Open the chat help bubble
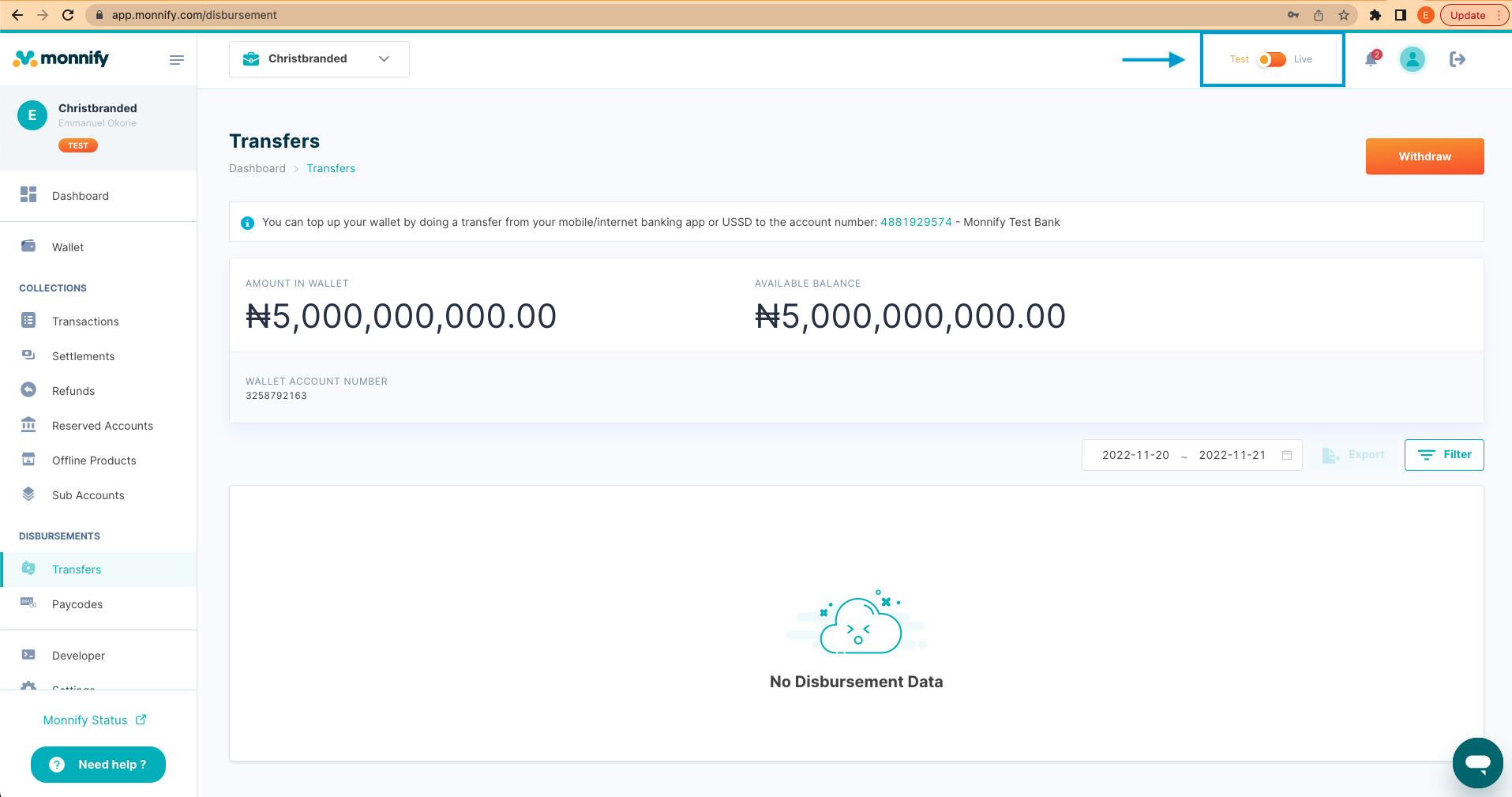The width and height of the screenshot is (1512, 797). pyautogui.click(x=1476, y=763)
